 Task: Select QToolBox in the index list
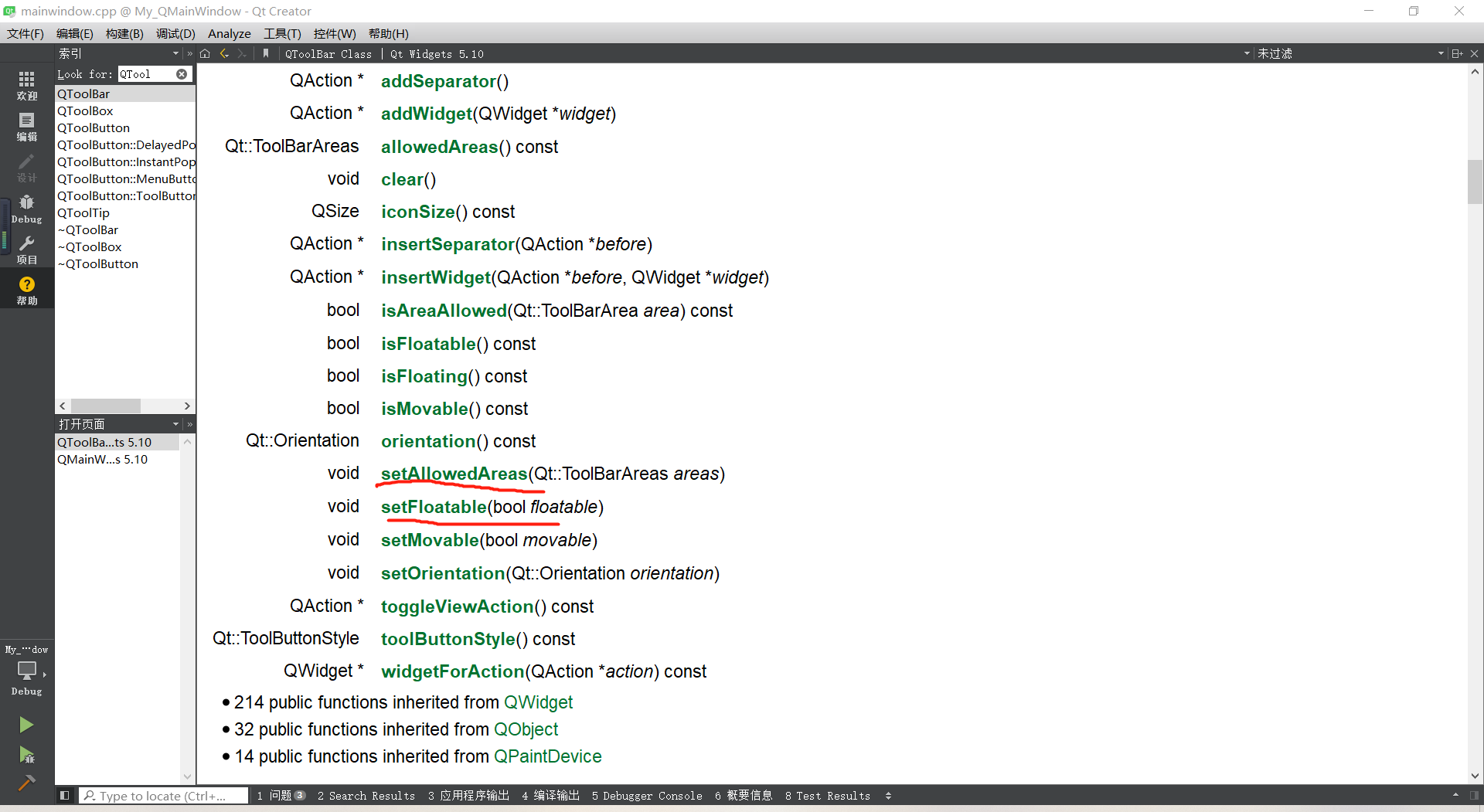125,110
